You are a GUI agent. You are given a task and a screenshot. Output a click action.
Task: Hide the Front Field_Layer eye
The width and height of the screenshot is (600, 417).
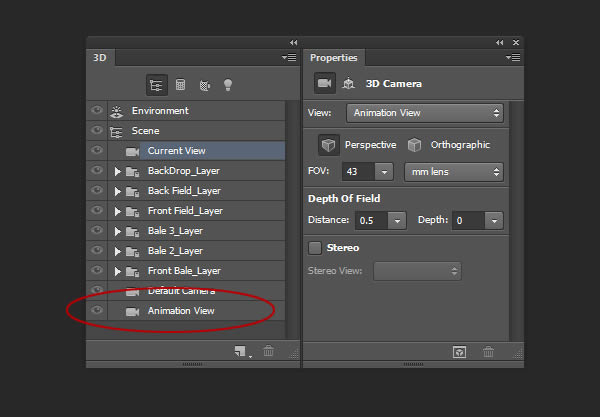(97, 210)
